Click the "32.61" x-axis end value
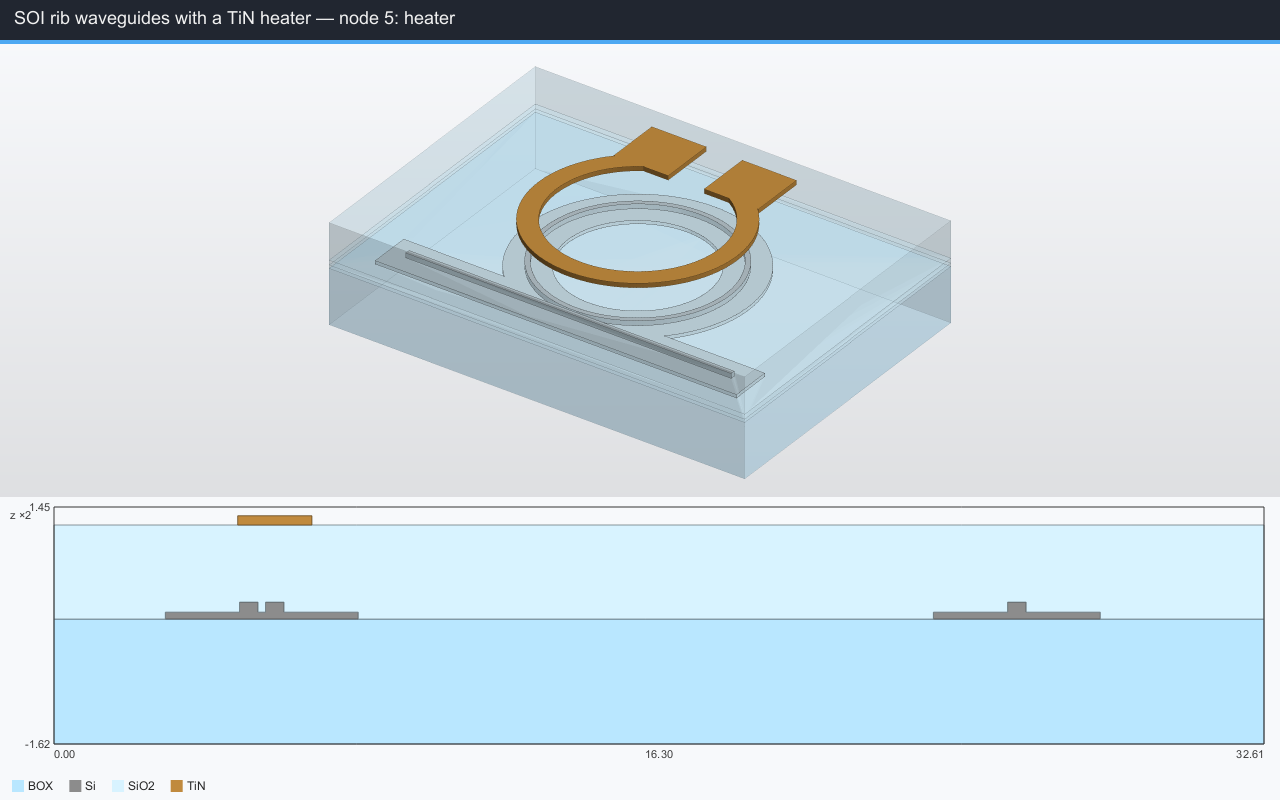1280x800 pixels. pos(1250,754)
